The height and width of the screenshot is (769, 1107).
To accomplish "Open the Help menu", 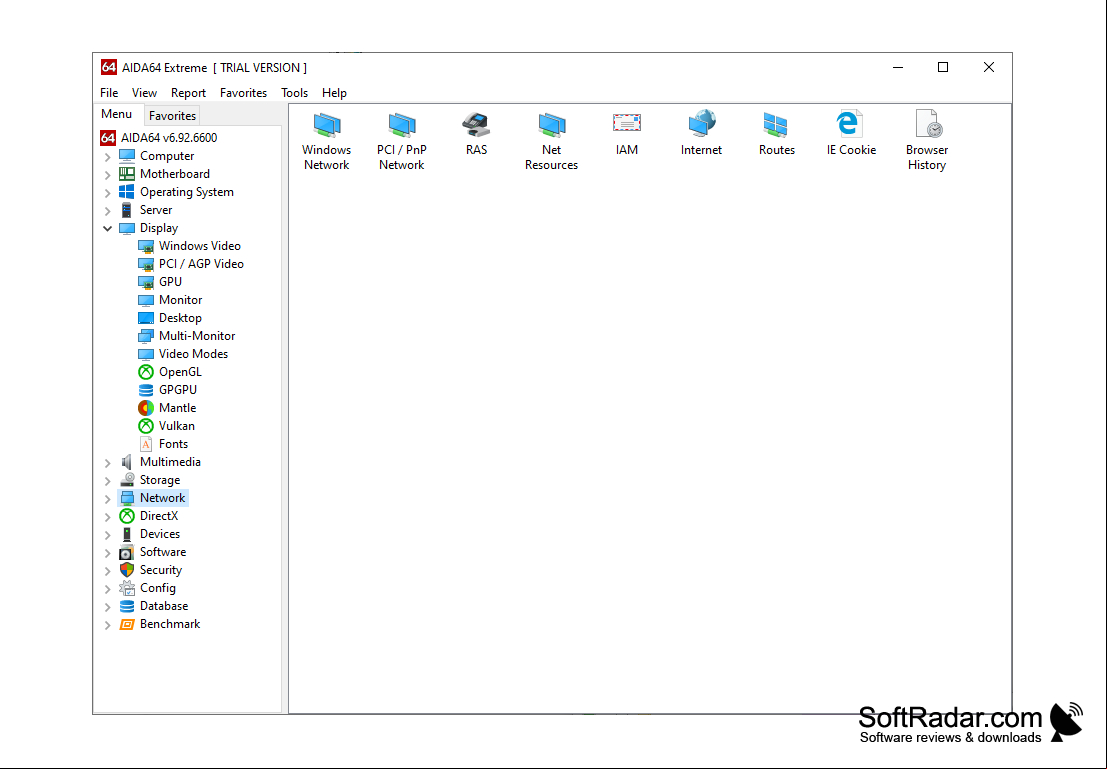I will pyautogui.click(x=334, y=93).
